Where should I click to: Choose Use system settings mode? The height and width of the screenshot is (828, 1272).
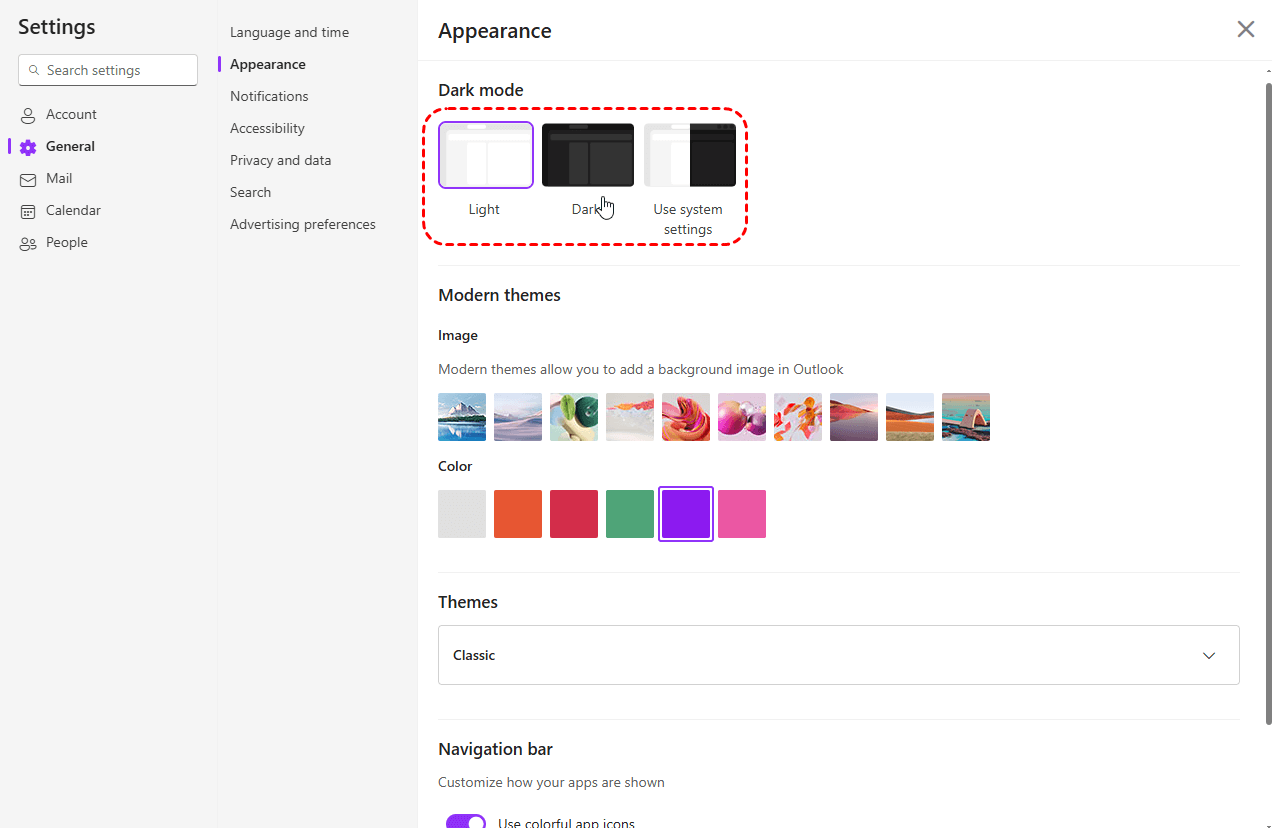click(690, 155)
